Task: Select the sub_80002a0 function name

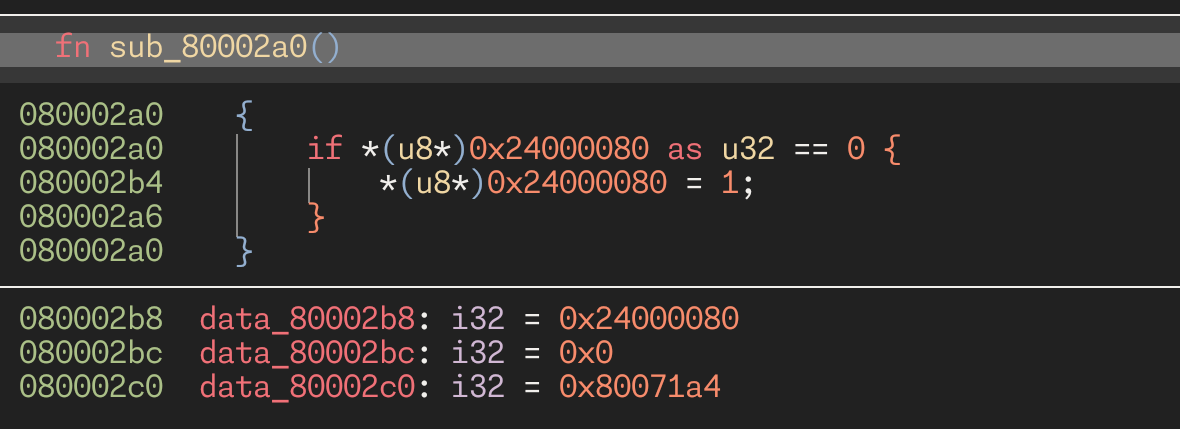Action: (x=208, y=49)
